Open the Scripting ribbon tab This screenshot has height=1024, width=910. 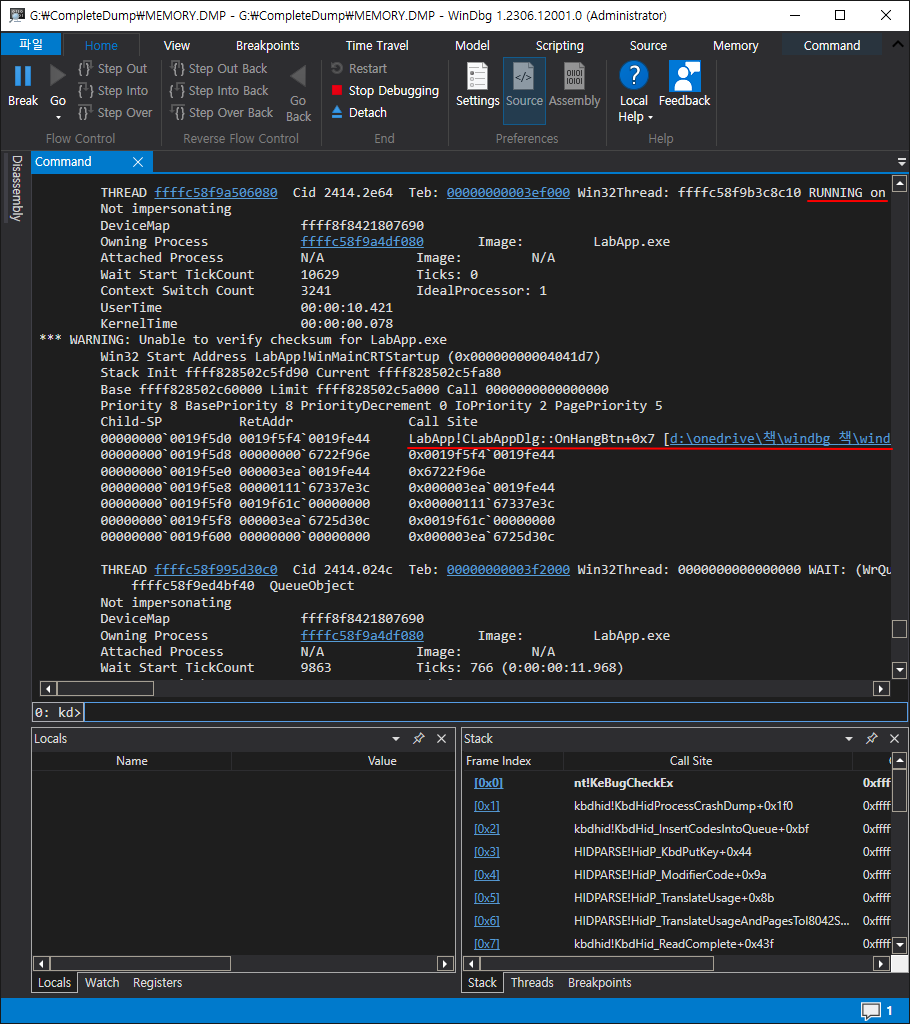559,46
